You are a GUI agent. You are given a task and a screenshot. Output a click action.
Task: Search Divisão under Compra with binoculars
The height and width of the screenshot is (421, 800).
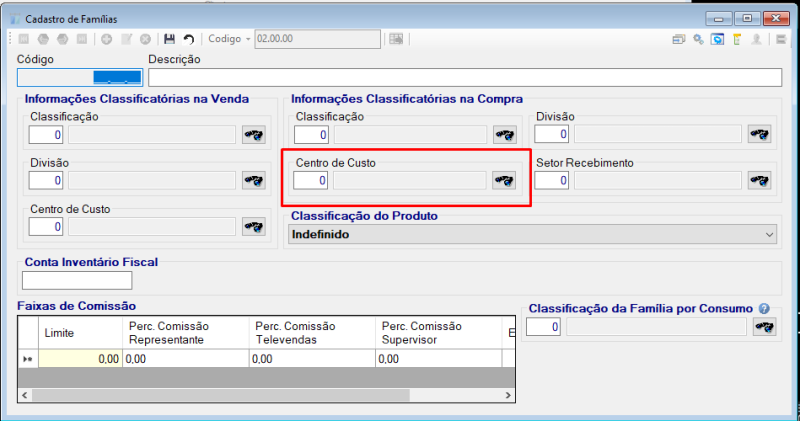759,134
